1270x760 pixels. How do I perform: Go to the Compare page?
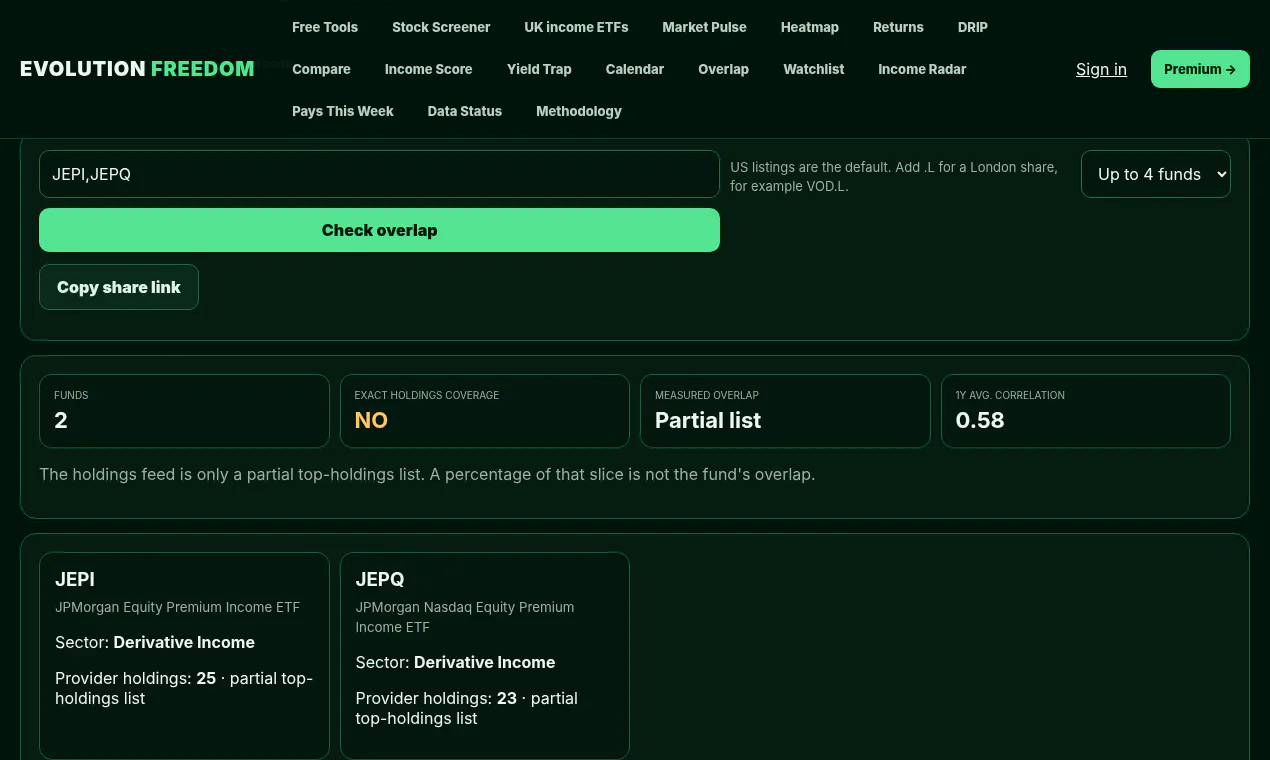click(321, 69)
